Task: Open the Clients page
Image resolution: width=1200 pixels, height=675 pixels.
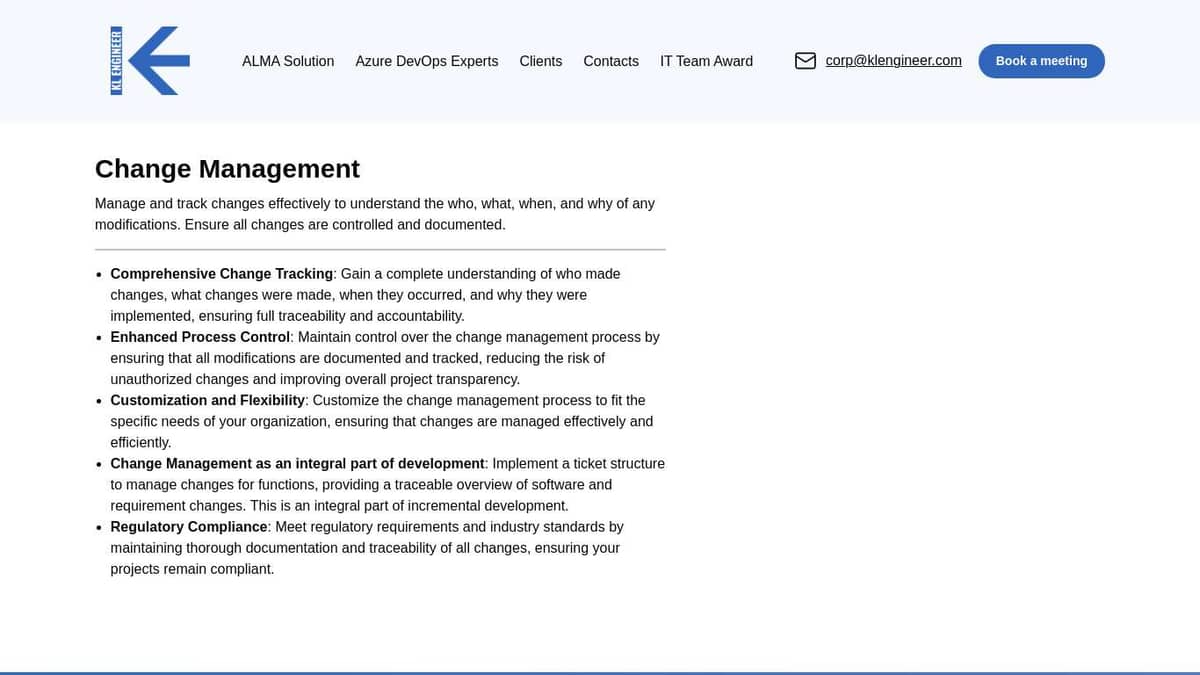Action: click(541, 61)
